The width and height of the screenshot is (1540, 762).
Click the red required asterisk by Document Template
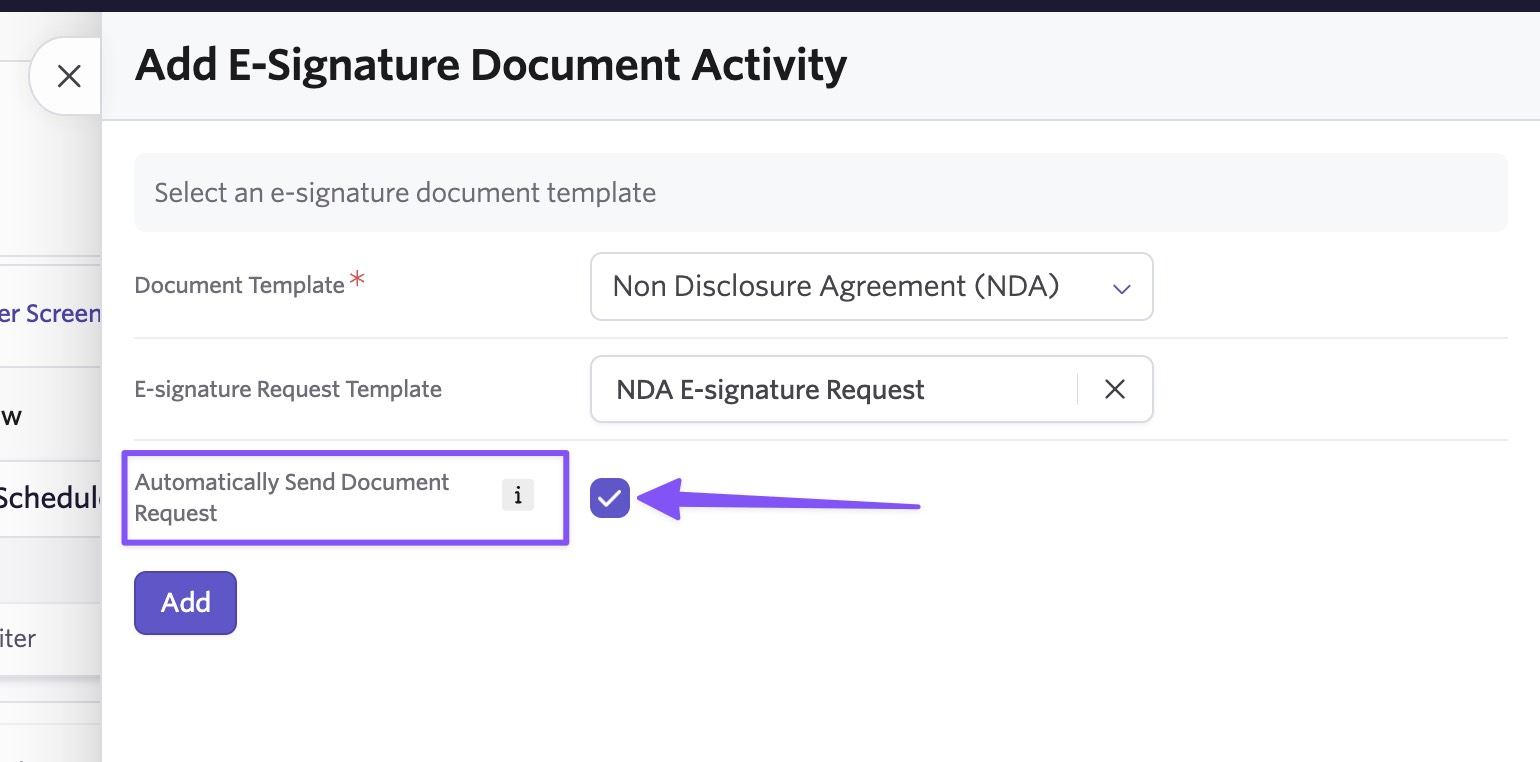point(357,281)
